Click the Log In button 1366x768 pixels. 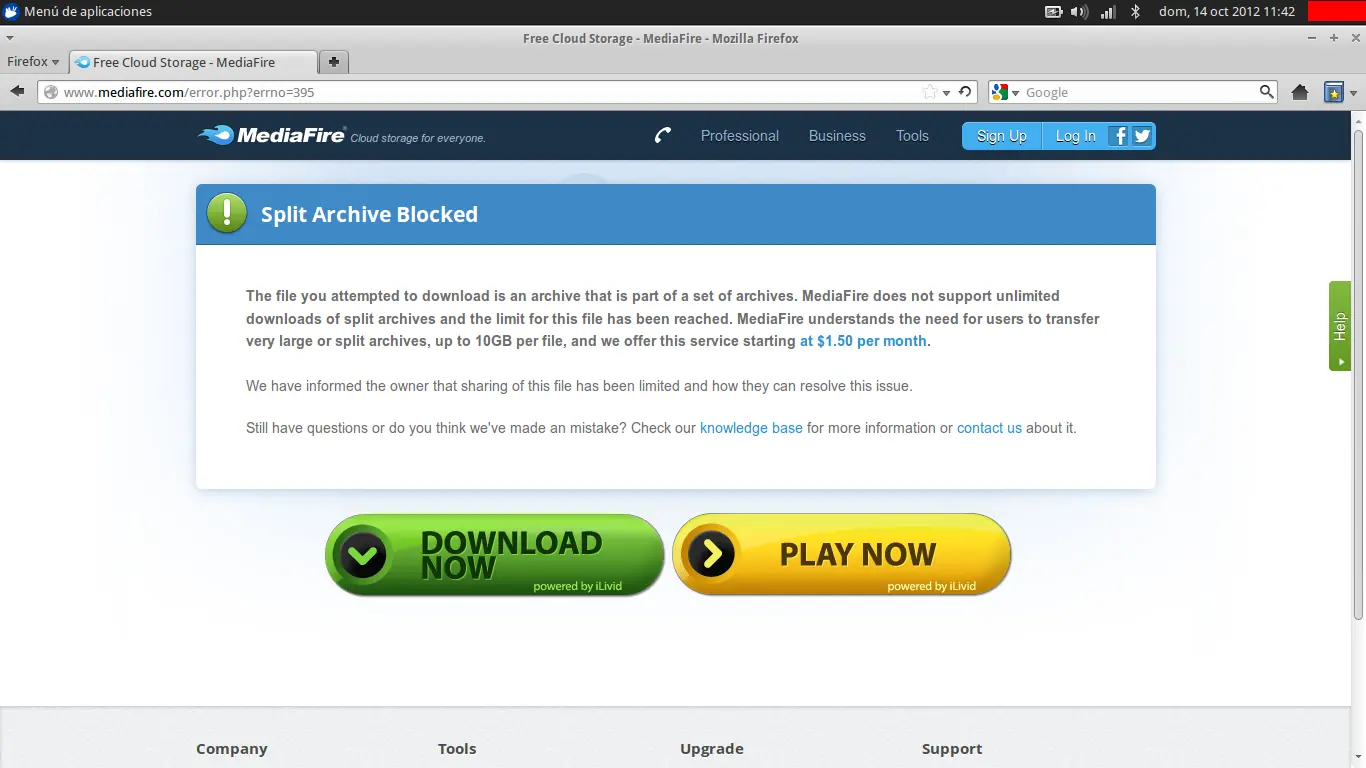pyautogui.click(x=1076, y=136)
